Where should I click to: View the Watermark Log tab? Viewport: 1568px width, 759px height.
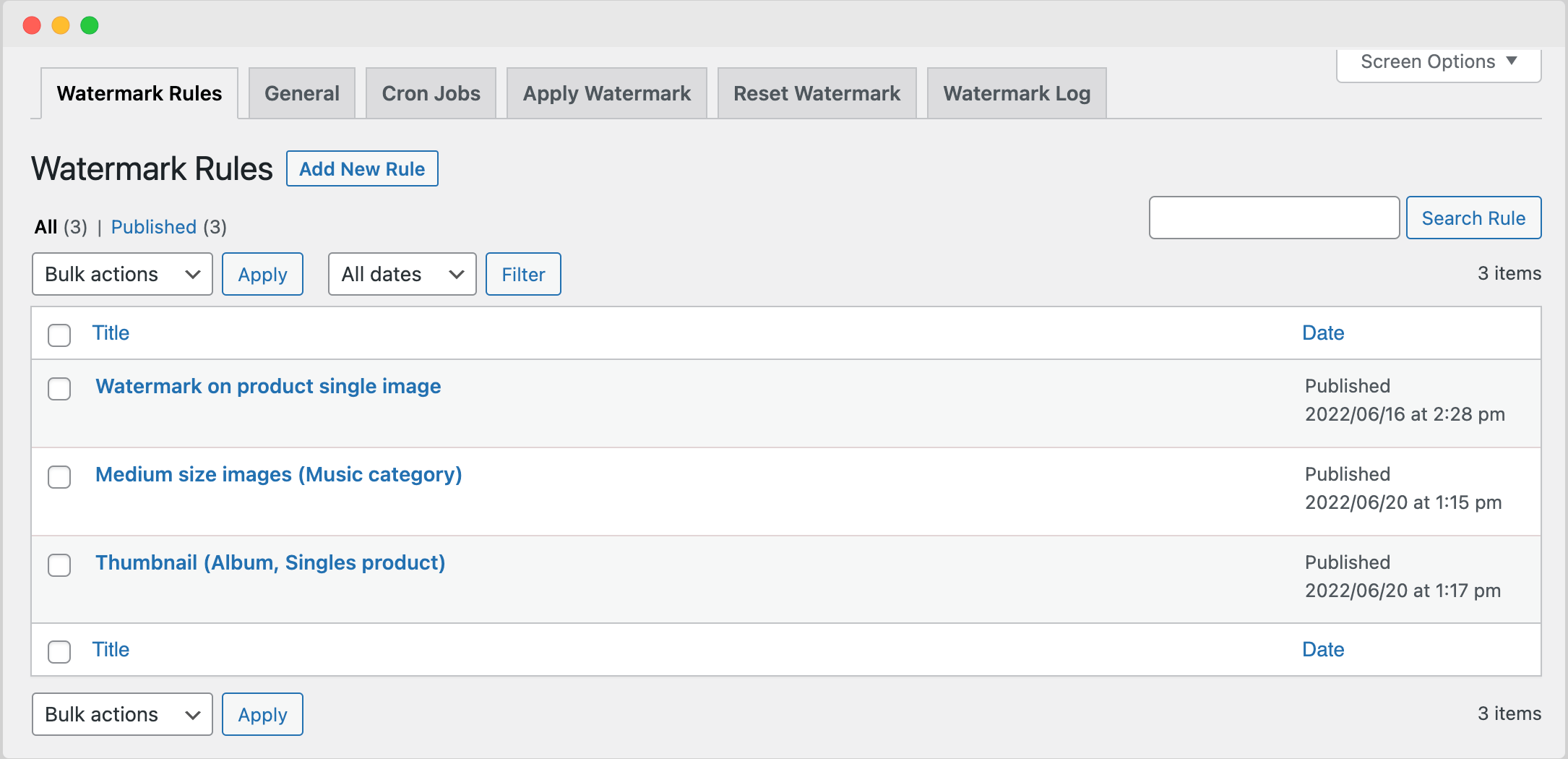(x=1016, y=93)
